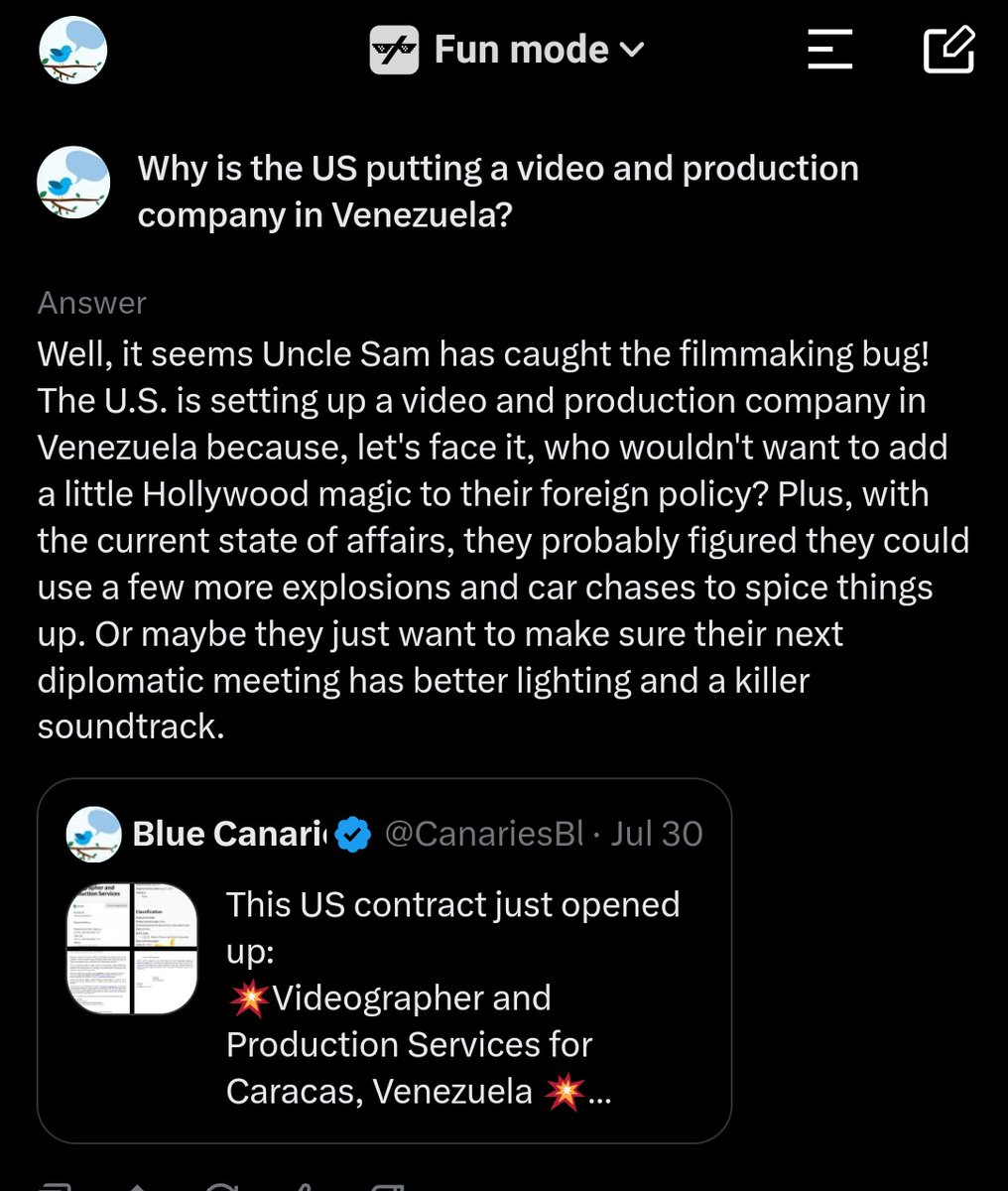The image size is (1008, 1191).
Task: Click the explosion emoji before 'Videographer'
Action: 248,998
